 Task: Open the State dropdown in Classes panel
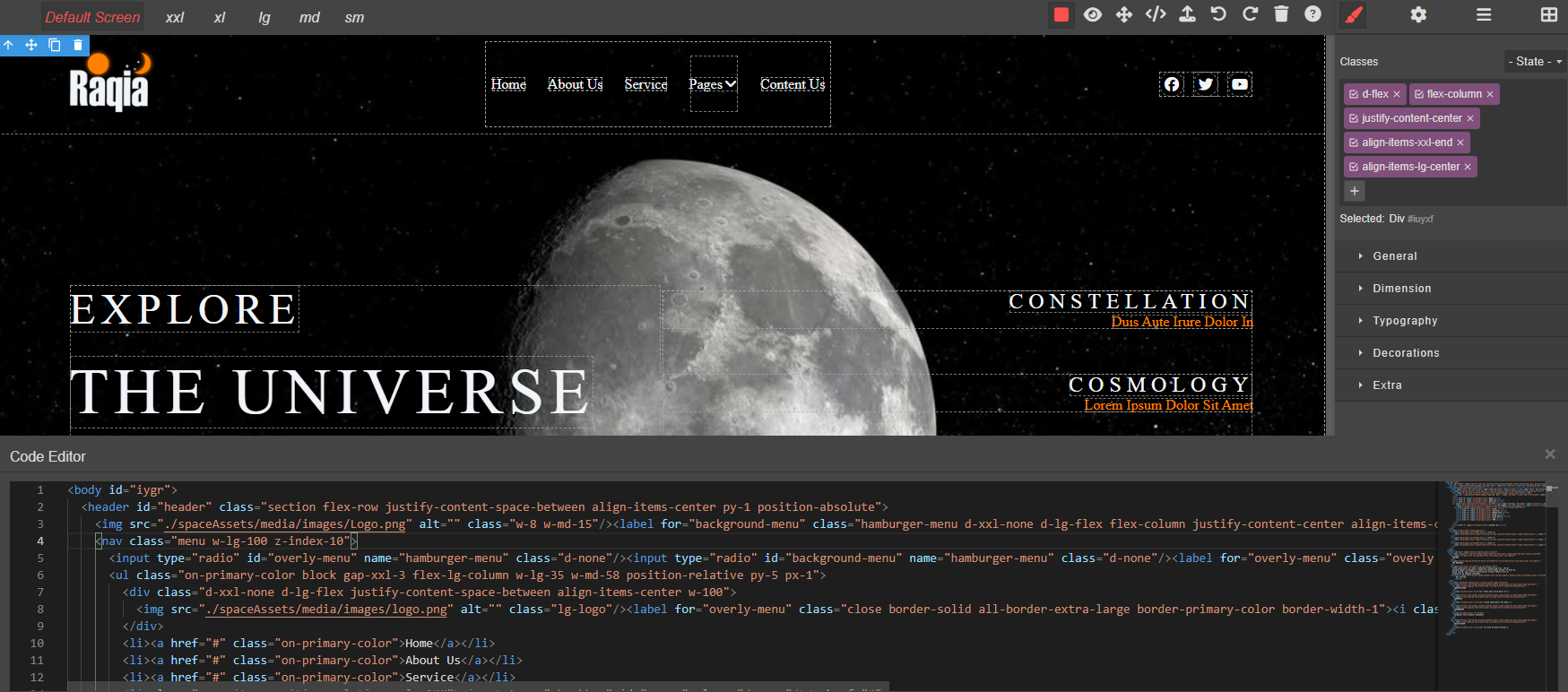click(1535, 62)
